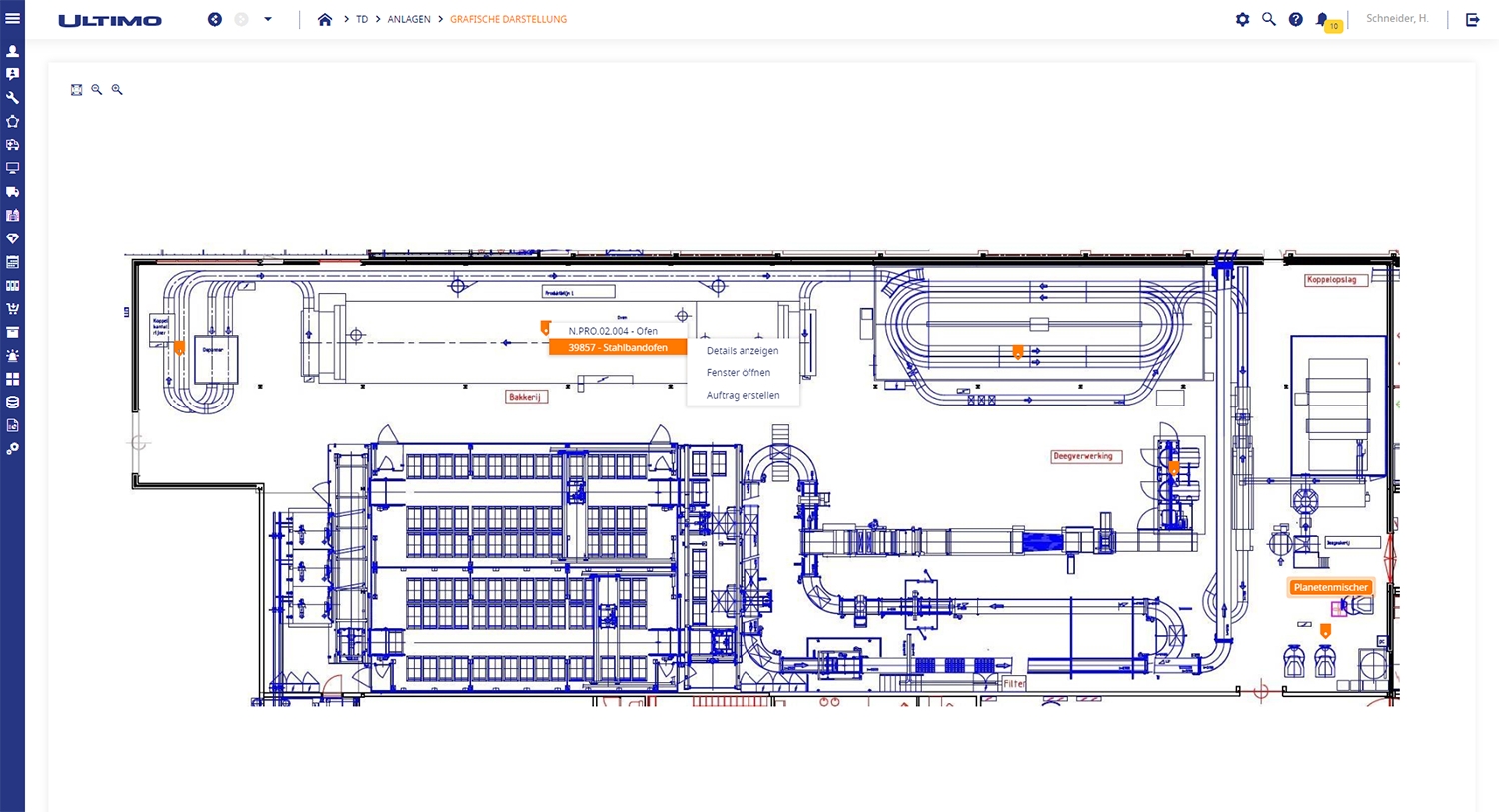This screenshot has height=812, width=1499.
Task: Fit the drawing to the screen
Action: (76, 90)
